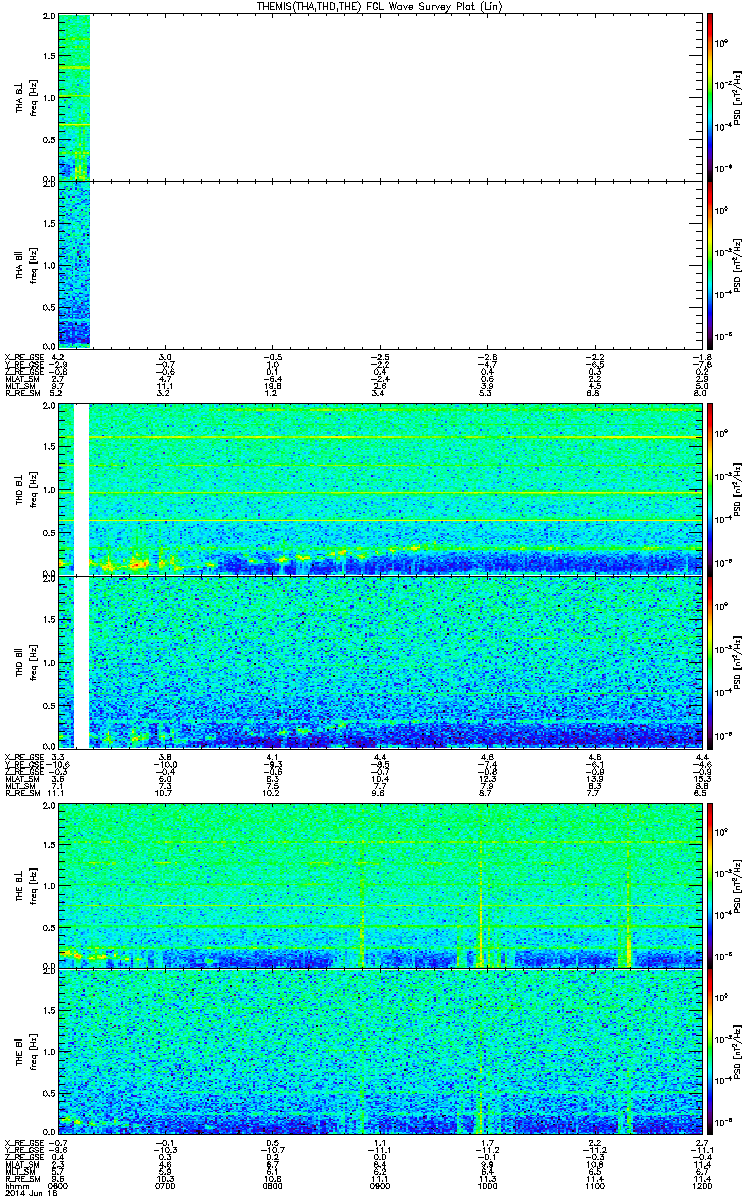The image size is (750, 1200).
Task: Click the PSD color bar beside THE B∥
Action: pos(710,1050)
